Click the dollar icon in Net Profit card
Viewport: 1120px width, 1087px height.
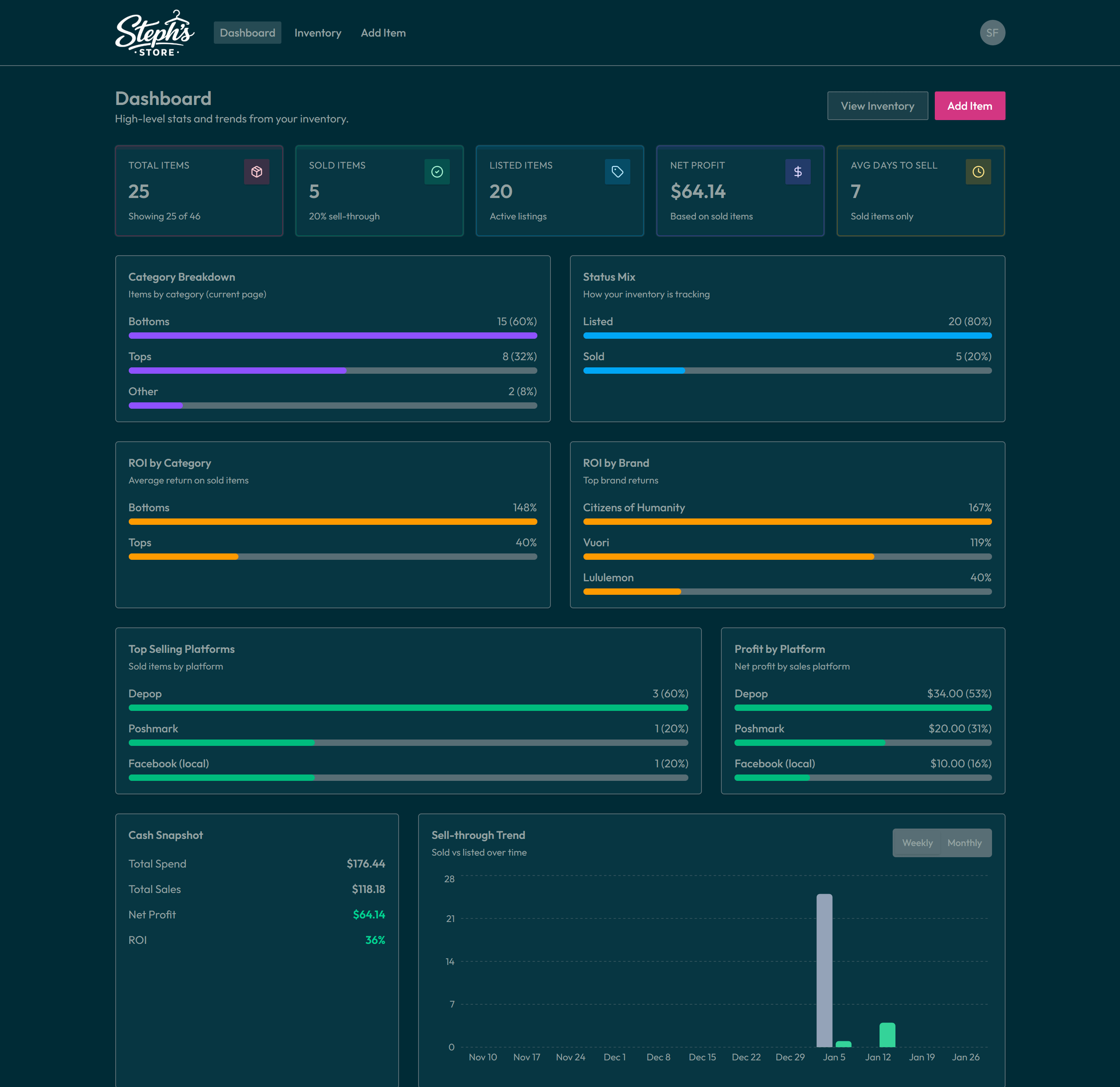(x=798, y=172)
